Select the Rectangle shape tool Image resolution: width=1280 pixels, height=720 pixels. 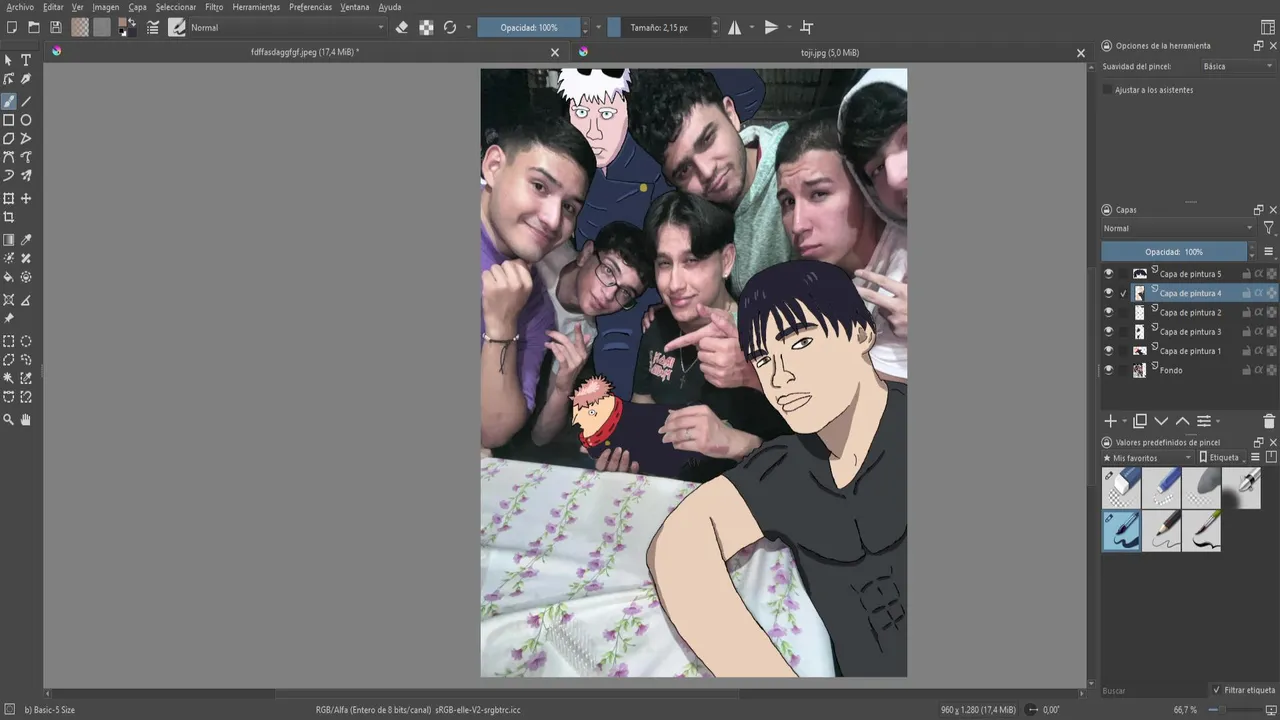pyautogui.click(x=9, y=120)
